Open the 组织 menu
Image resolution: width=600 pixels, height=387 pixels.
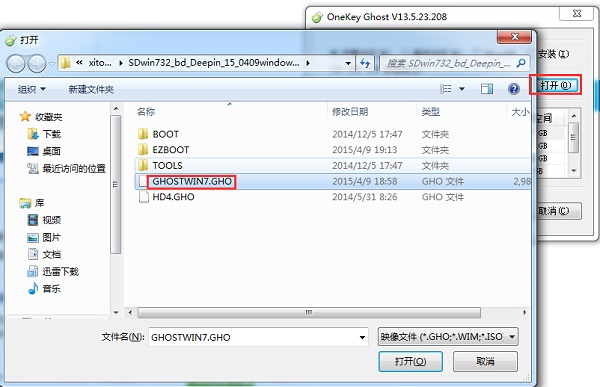coord(32,89)
